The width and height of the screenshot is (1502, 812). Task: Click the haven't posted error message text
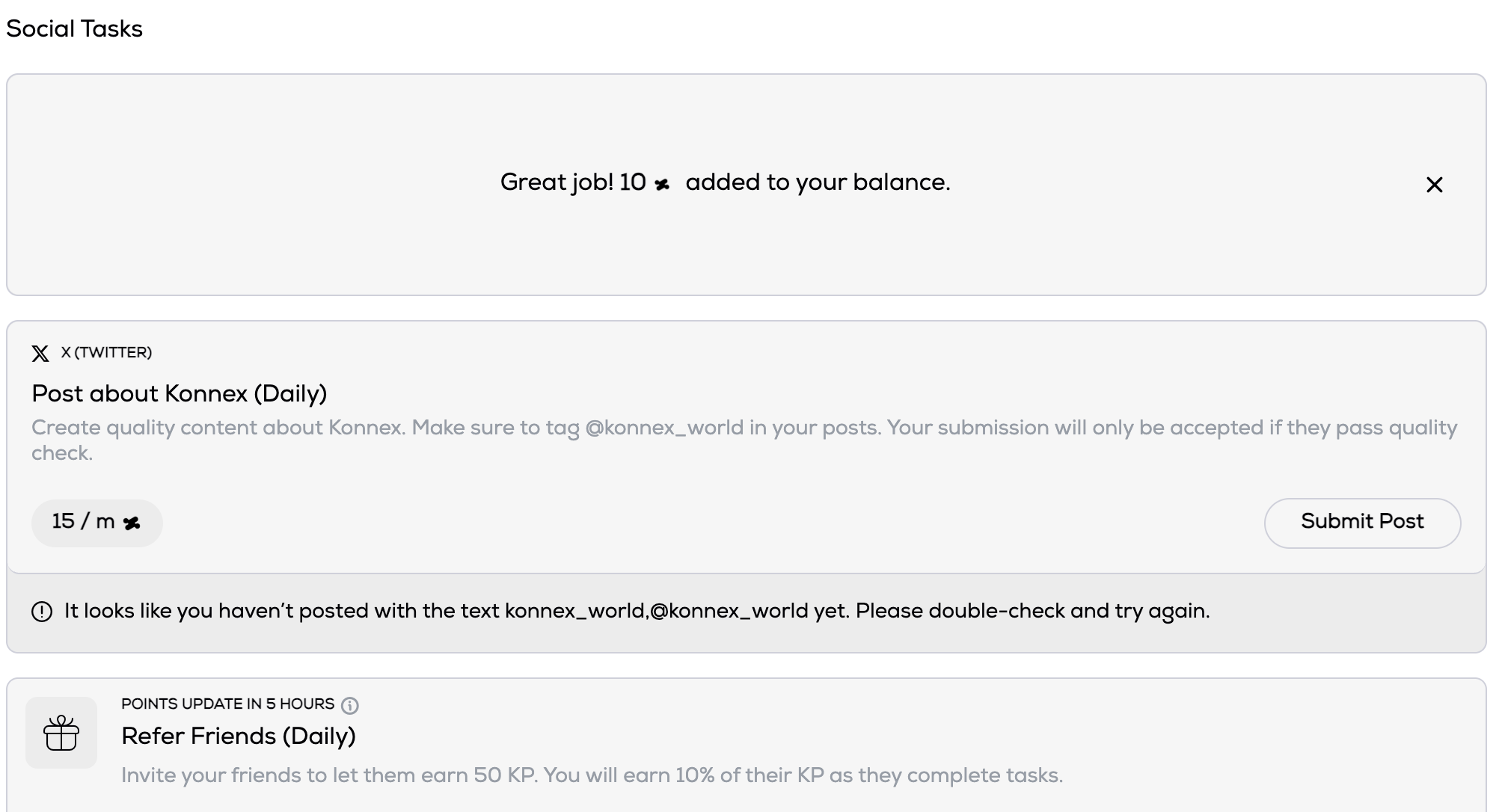[x=637, y=612]
